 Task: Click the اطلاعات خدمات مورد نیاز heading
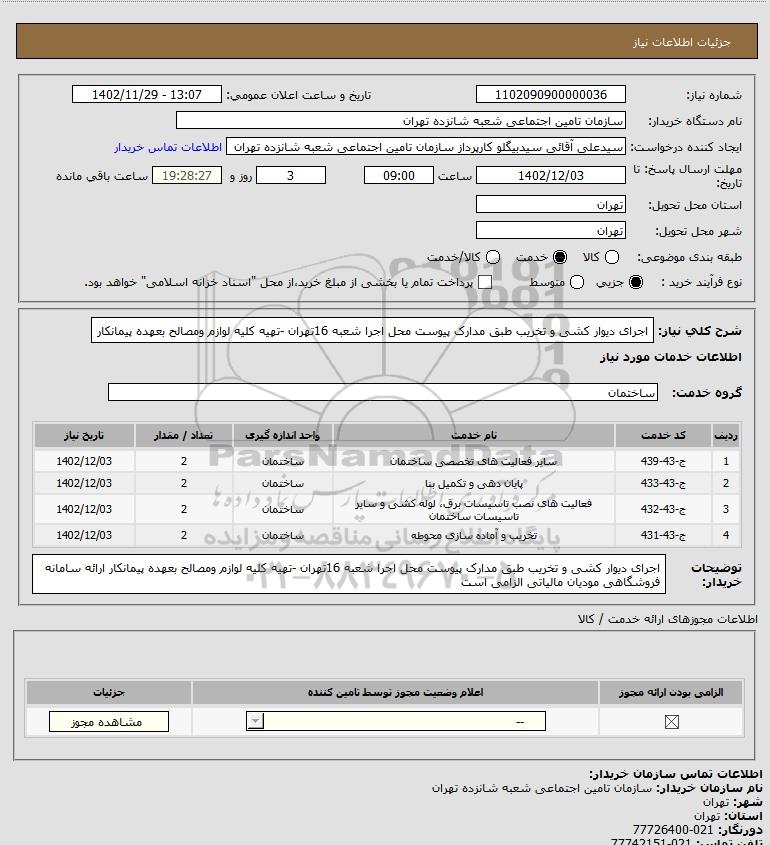click(671, 357)
